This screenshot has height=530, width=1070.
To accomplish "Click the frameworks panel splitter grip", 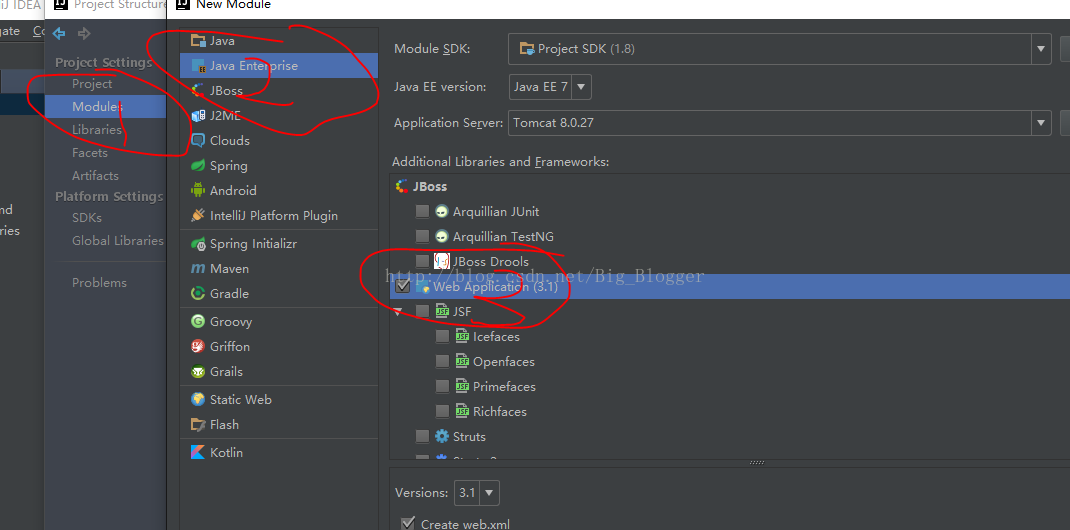I will pos(757,462).
